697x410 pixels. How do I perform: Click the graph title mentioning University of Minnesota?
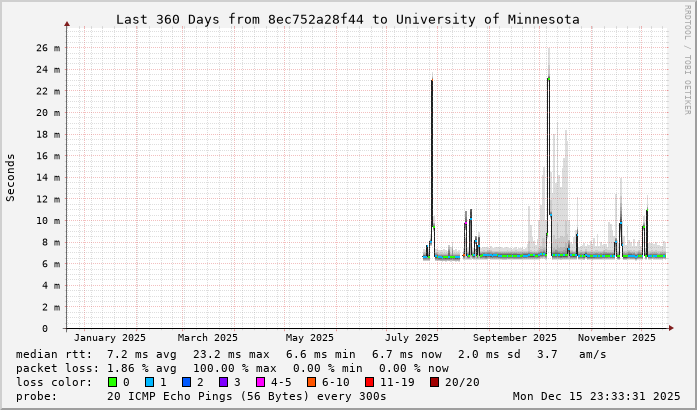point(347,19)
